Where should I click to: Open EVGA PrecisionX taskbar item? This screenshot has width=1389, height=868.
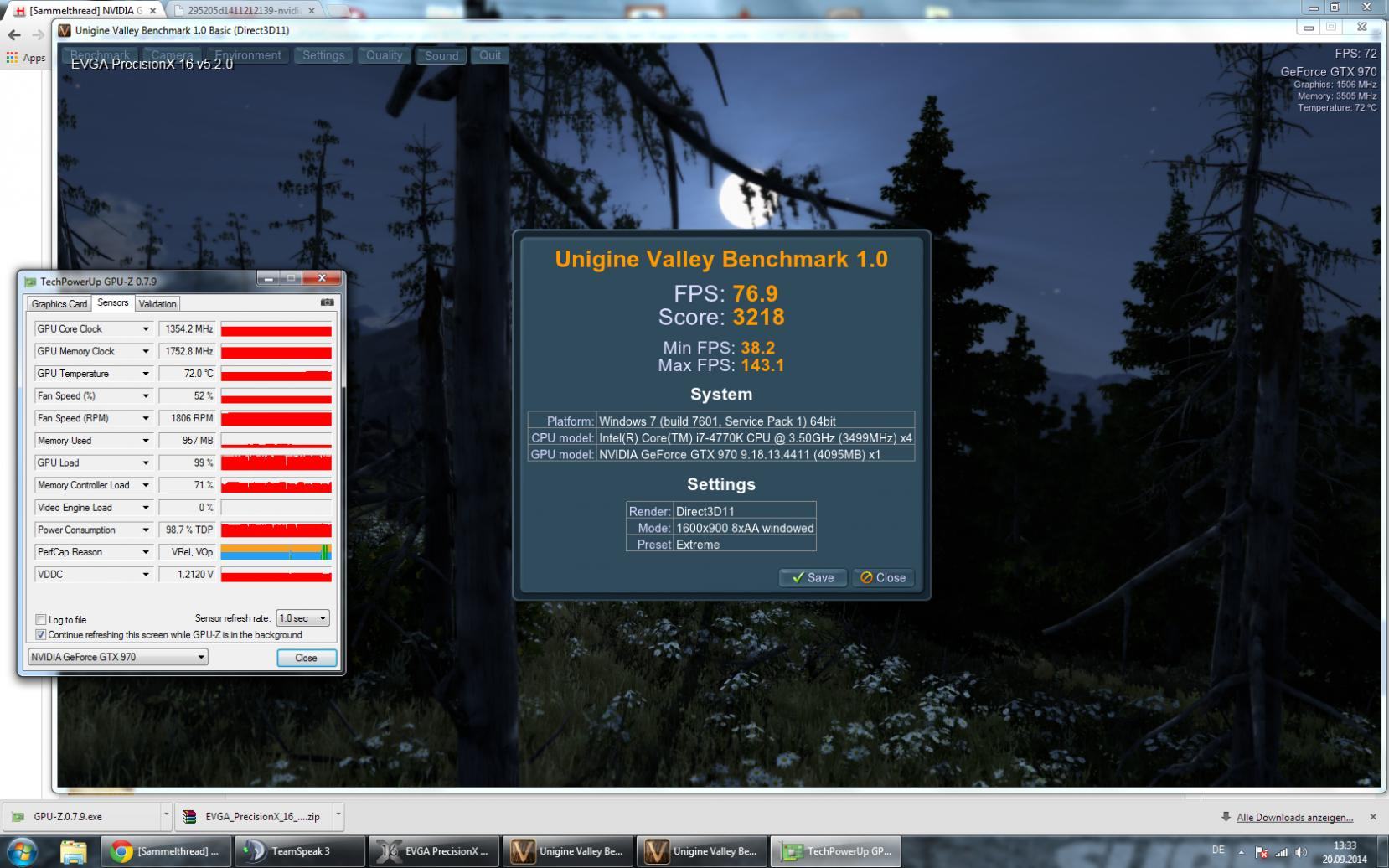[x=432, y=851]
